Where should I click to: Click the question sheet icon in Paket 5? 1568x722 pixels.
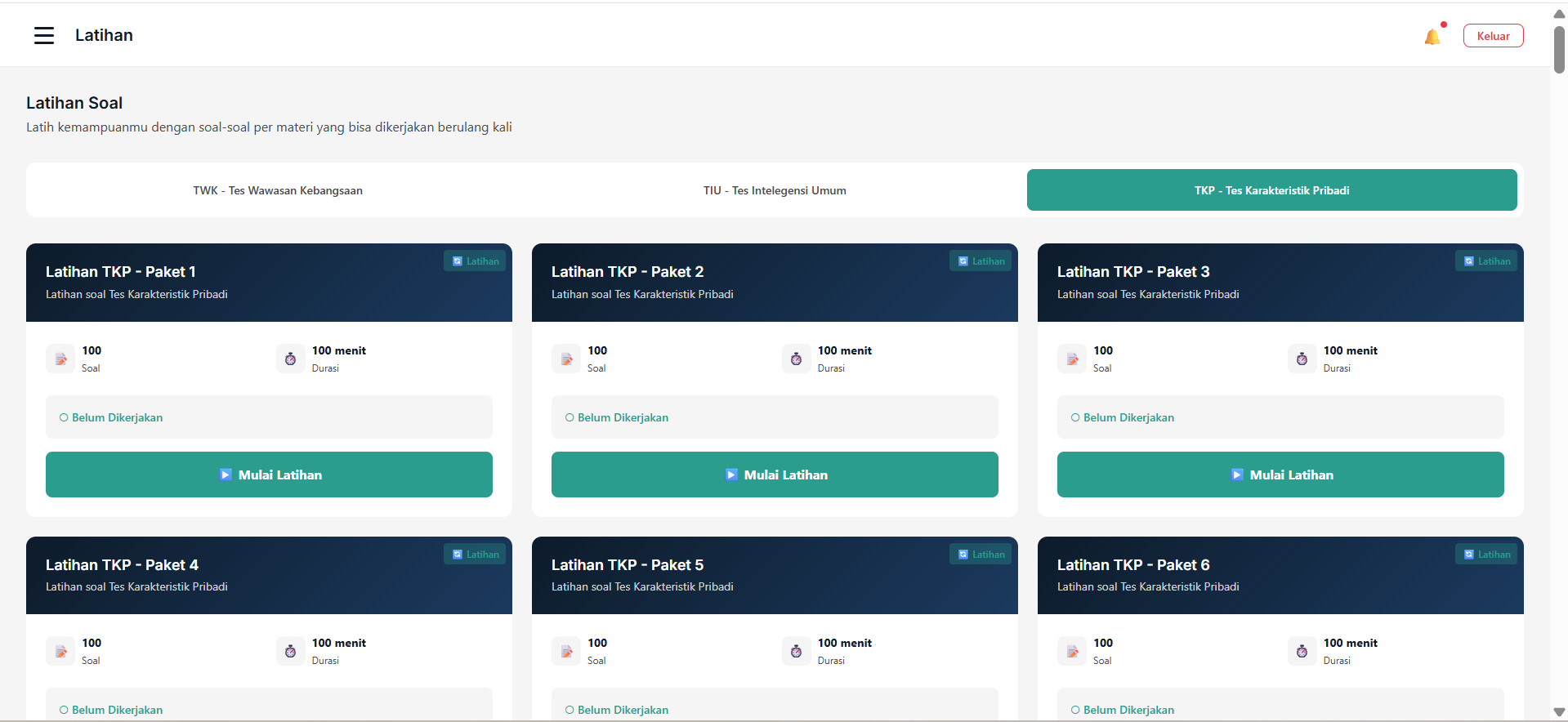click(566, 651)
